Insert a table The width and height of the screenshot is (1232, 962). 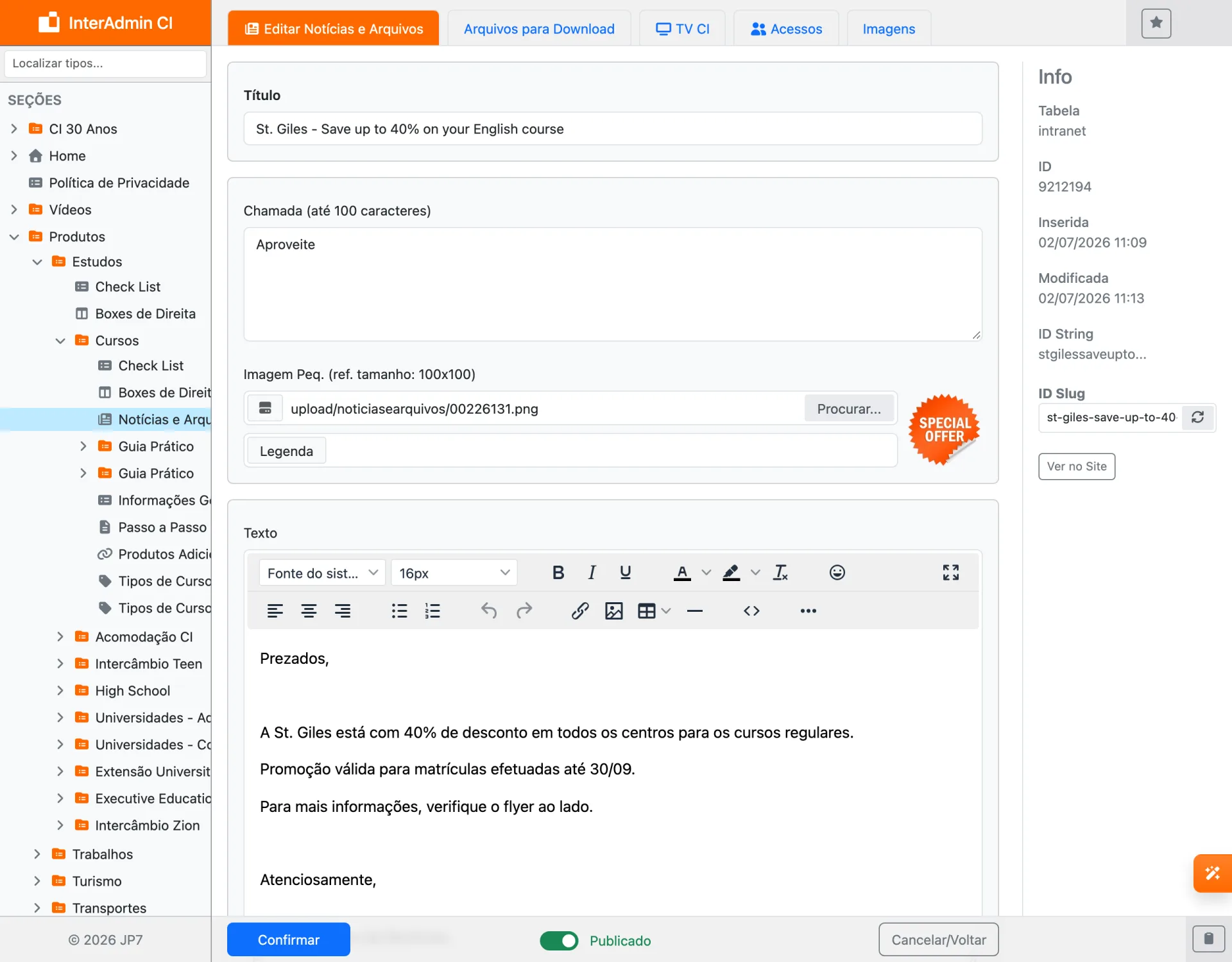(646, 611)
